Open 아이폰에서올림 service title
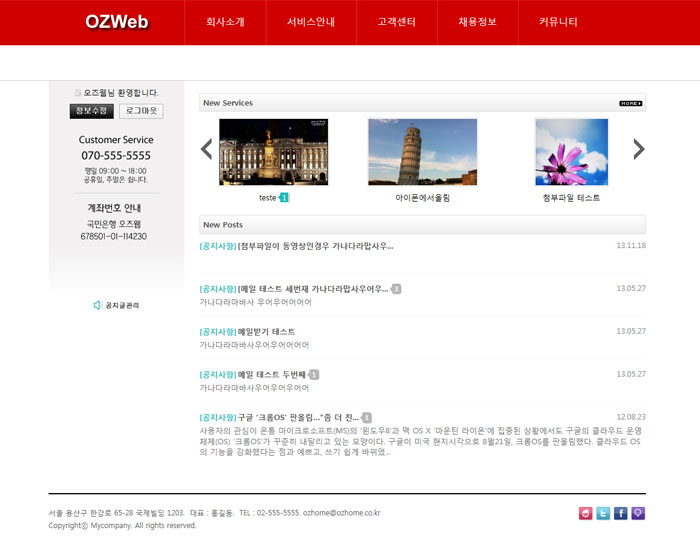 pos(422,198)
